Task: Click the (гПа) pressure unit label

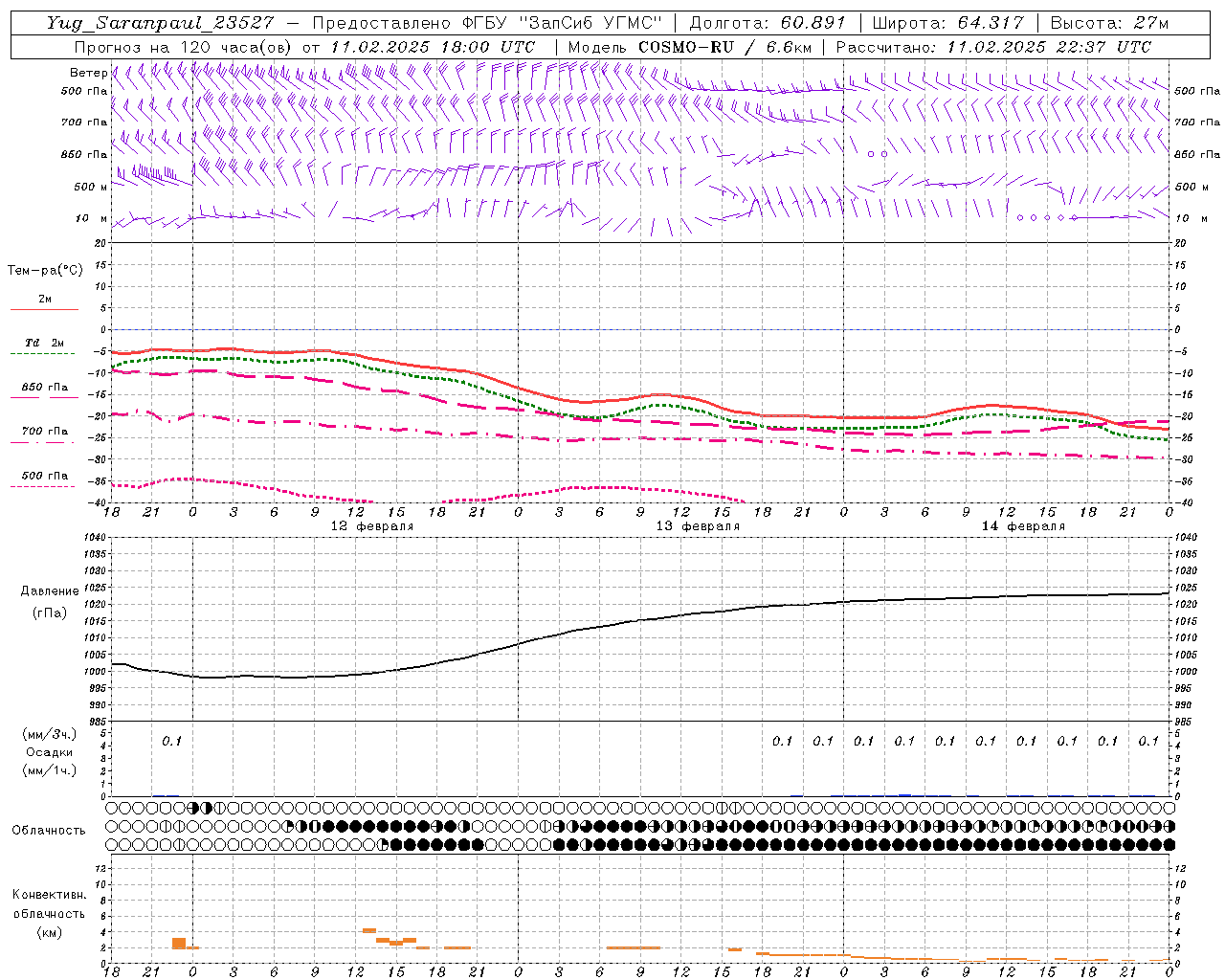Action: click(50, 612)
